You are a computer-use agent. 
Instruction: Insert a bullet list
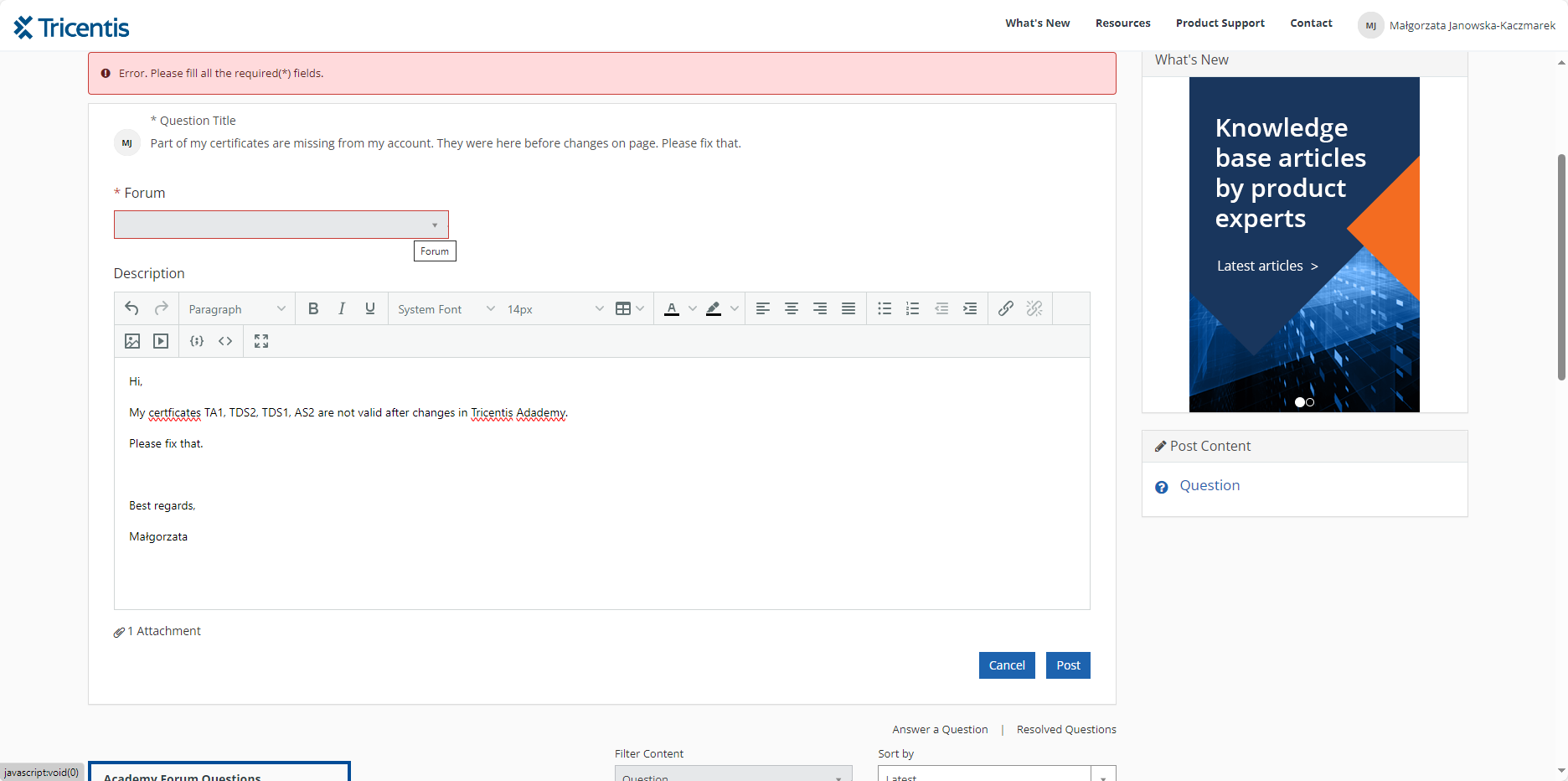(x=885, y=308)
